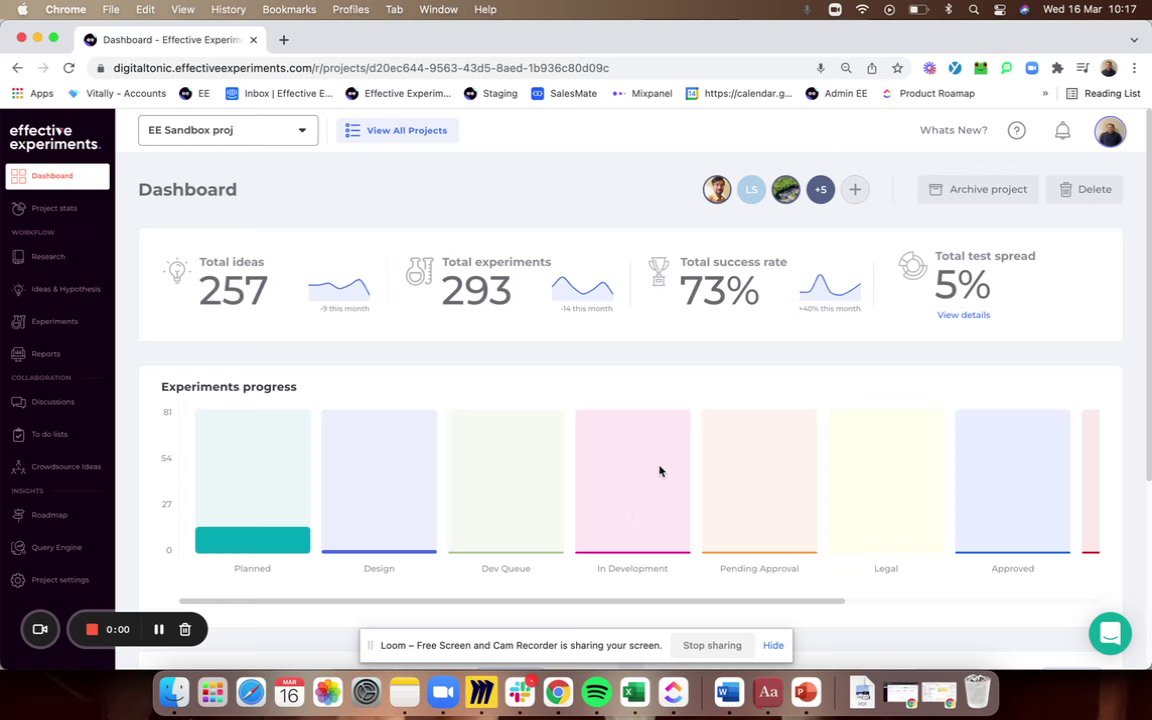
Task: Open the Mixpanel bookmark
Action: click(642, 94)
